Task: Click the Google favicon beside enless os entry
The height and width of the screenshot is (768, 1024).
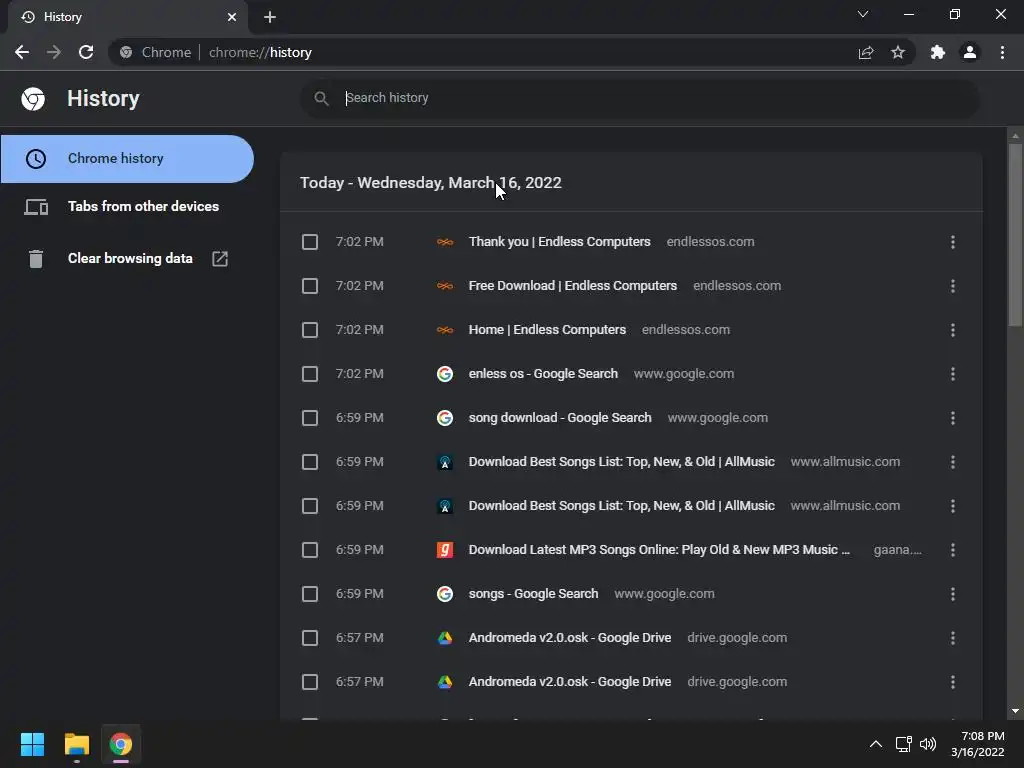Action: (445, 374)
